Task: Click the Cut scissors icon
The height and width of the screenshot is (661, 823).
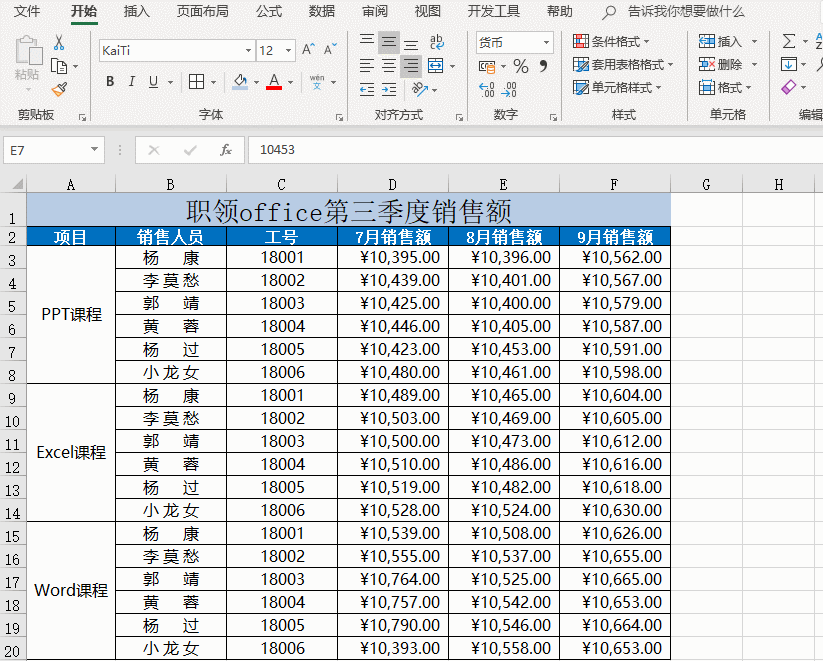Action: (x=59, y=43)
